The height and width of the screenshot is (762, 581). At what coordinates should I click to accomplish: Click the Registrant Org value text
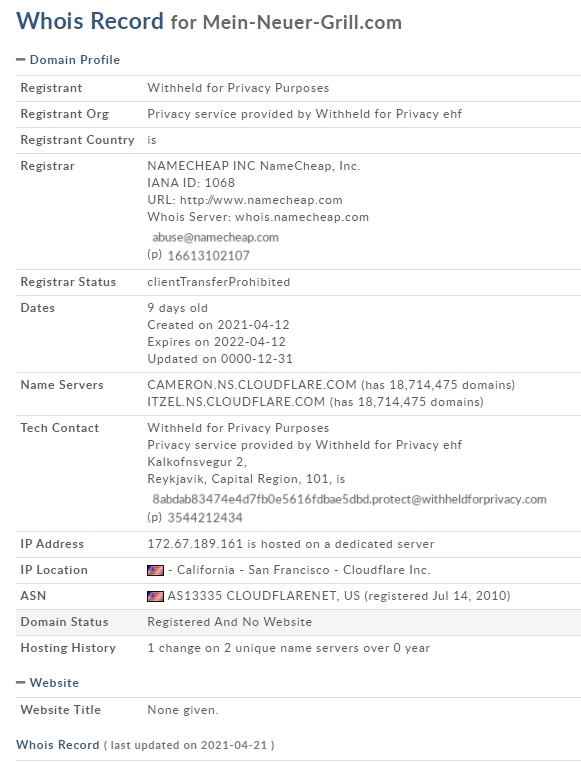click(305, 114)
